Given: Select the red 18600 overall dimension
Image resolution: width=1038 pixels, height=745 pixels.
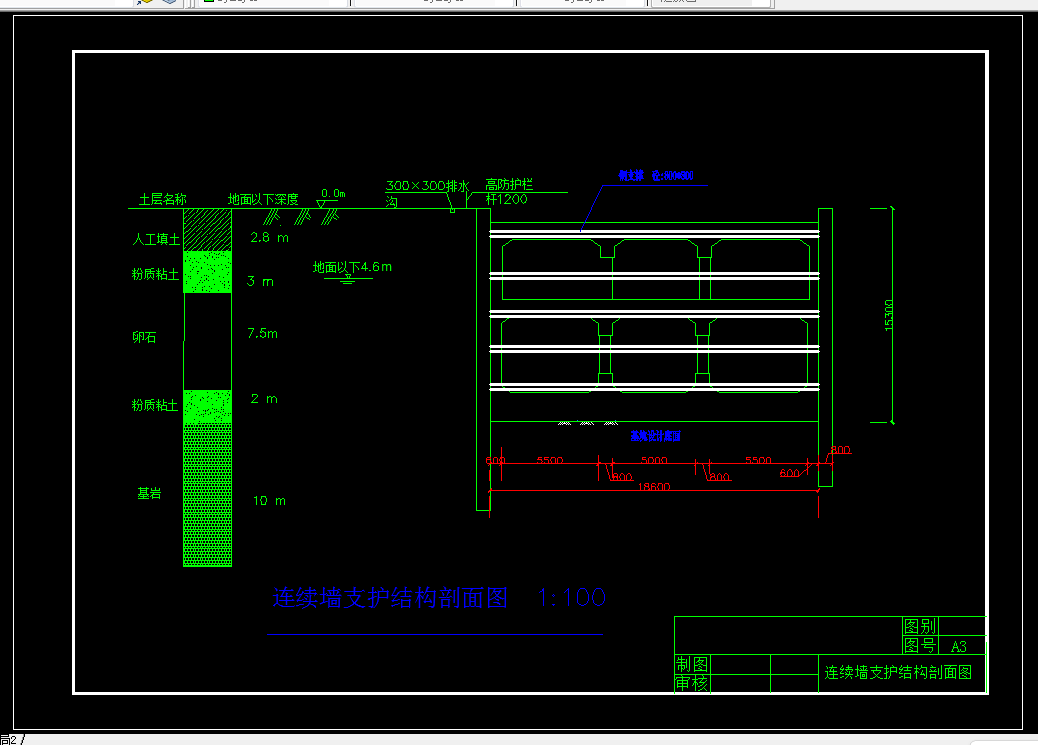Looking at the screenshot, I should pos(654,486).
